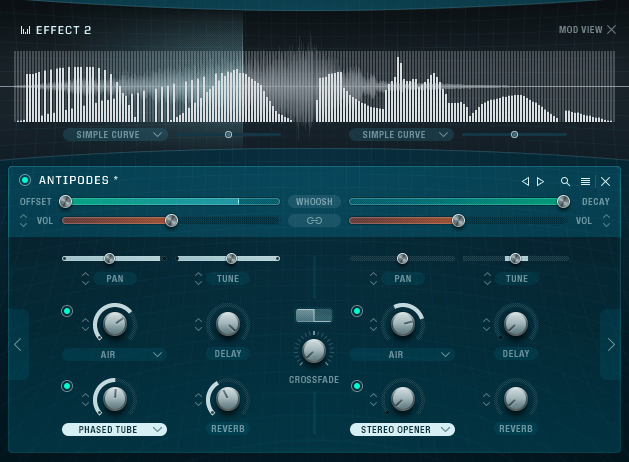Open the preset list menu icon
This screenshot has height=462, width=629.
(x=585, y=181)
